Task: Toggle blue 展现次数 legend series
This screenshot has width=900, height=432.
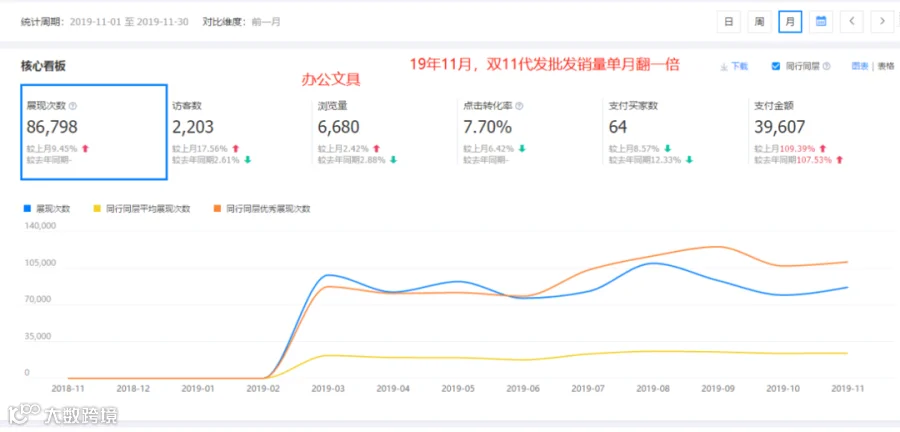Action: [x=46, y=209]
